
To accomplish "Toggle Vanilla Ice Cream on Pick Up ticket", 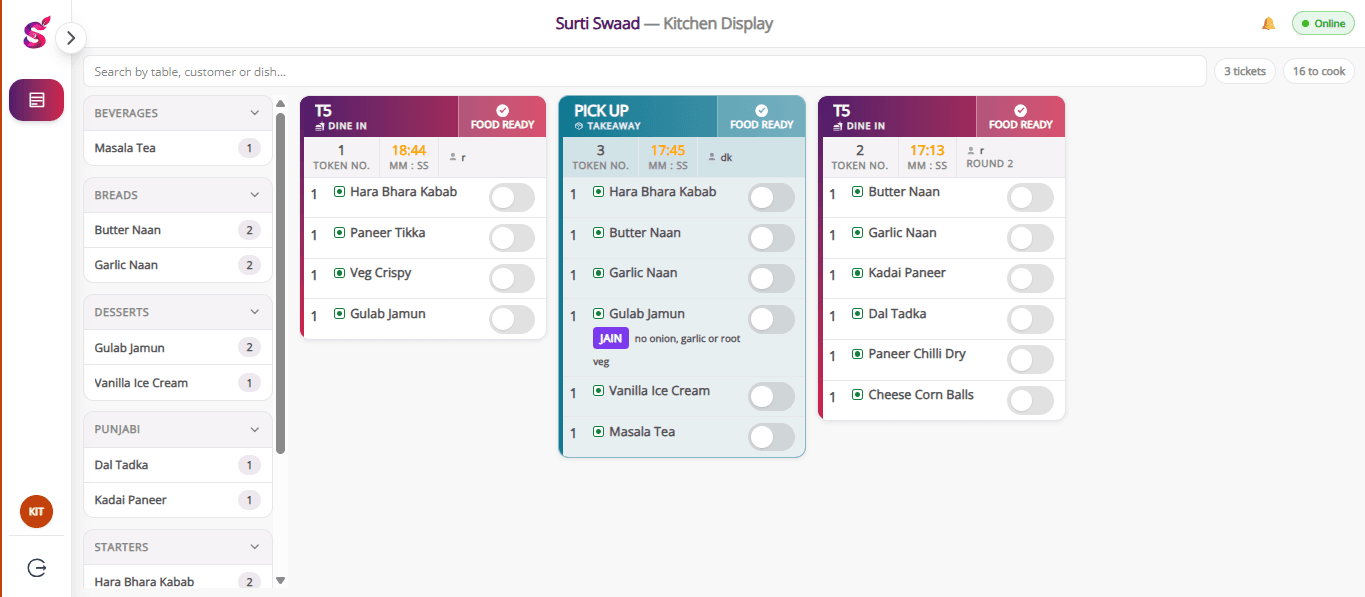I will 771,397.
